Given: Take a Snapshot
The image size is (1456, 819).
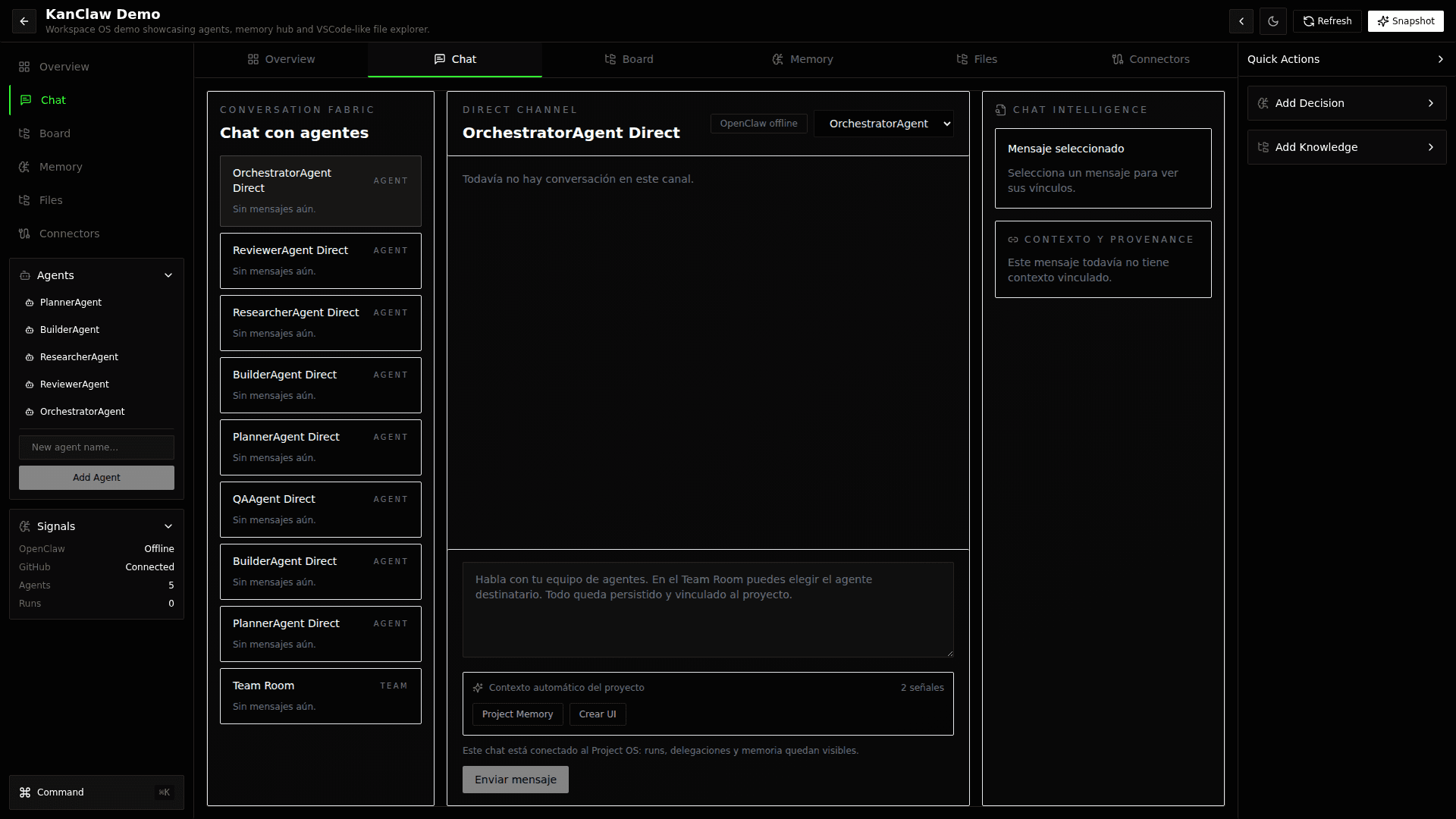Looking at the screenshot, I should 1406,21.
